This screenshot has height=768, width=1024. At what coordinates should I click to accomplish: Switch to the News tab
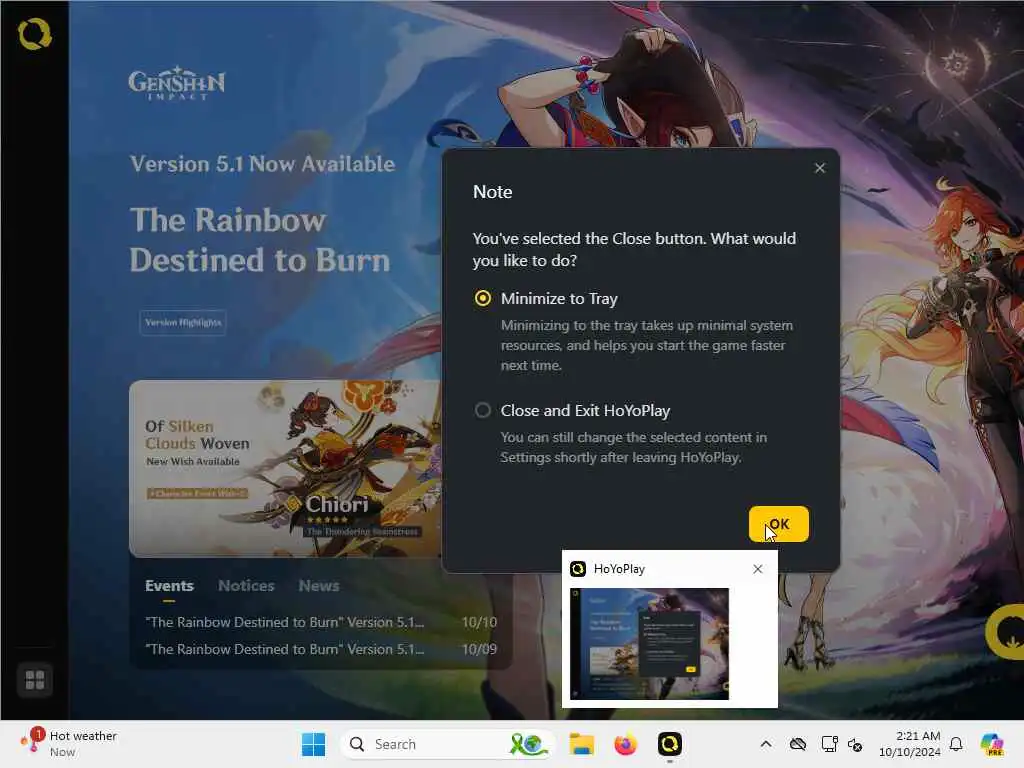319,586
